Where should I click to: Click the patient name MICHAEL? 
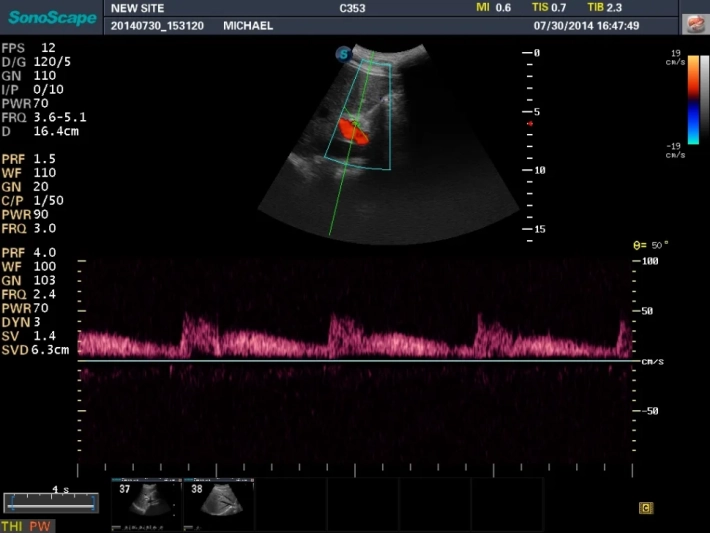[247, 25]
